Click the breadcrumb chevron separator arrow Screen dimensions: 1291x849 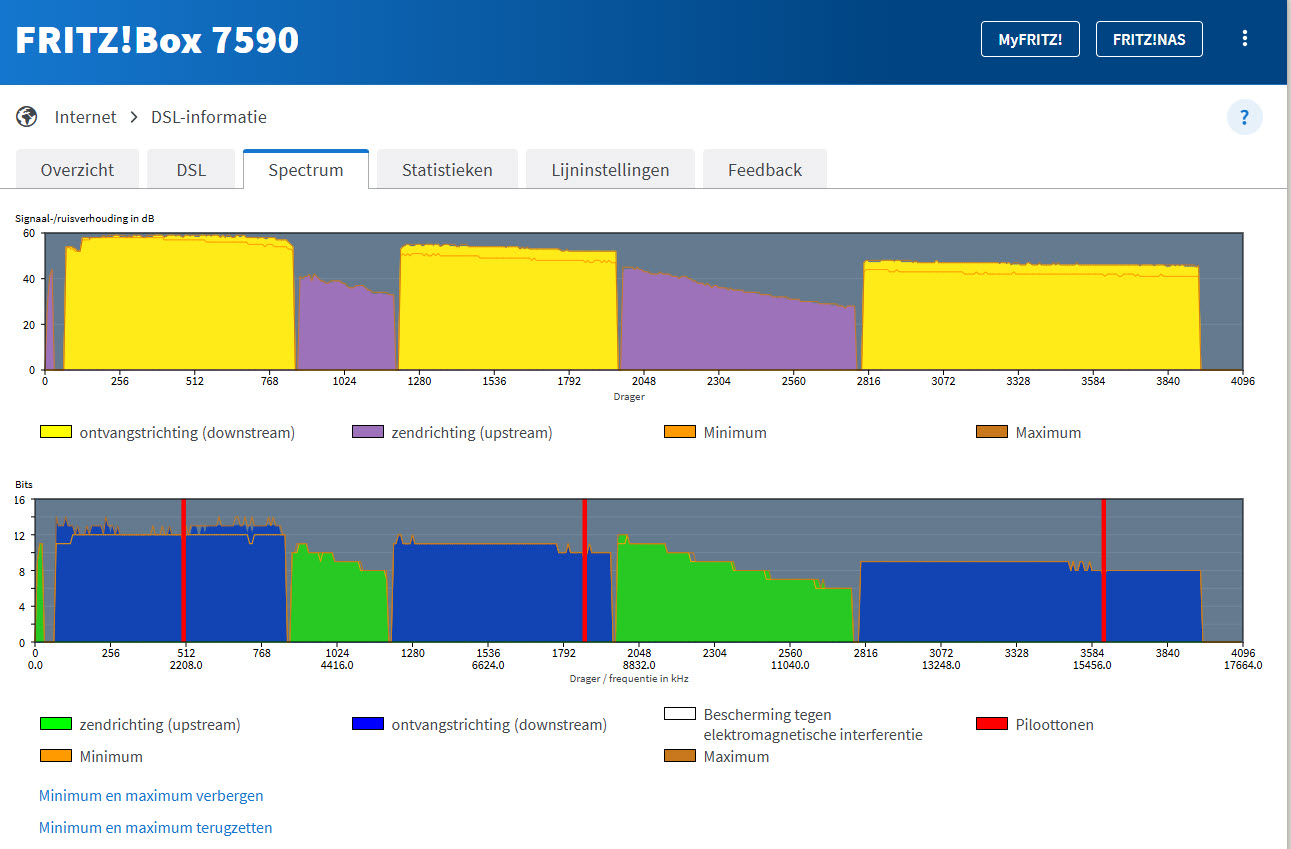pyautogui.click(x=134, y=117)
